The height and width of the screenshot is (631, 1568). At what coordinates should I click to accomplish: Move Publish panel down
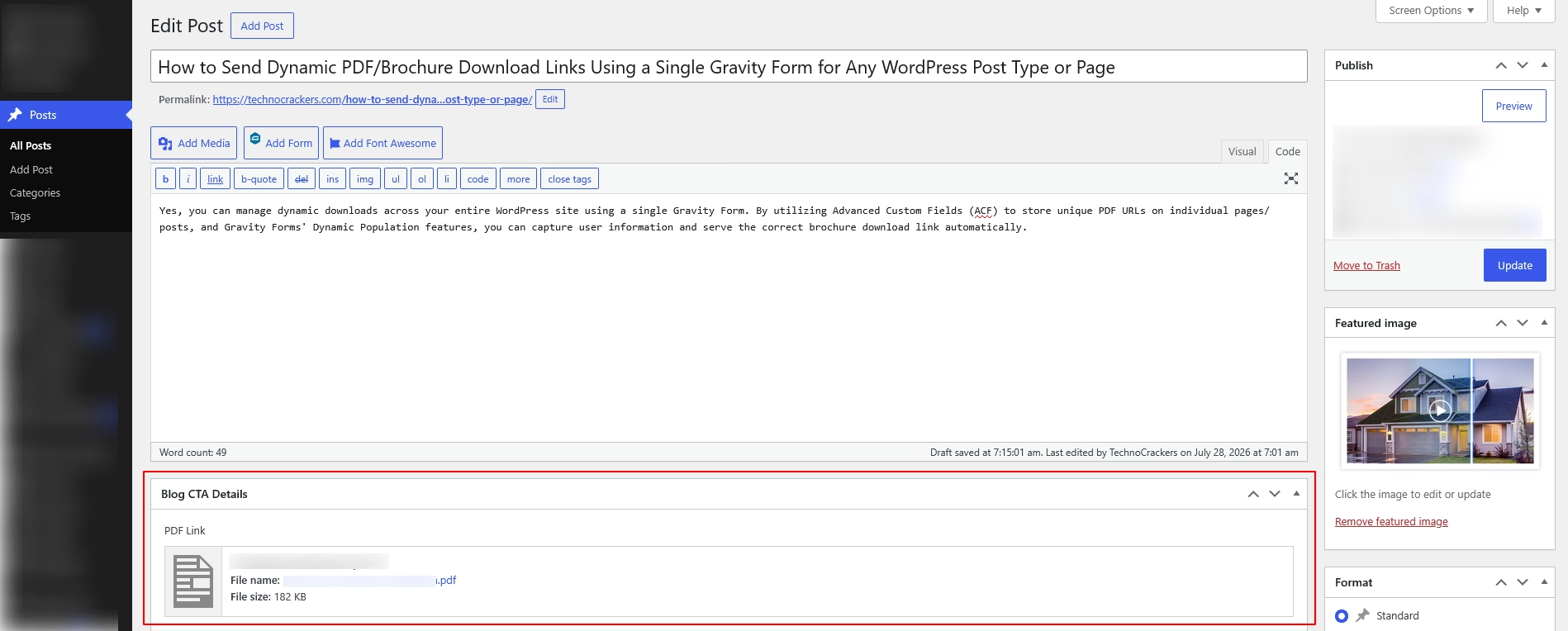tap(1523, 65)
